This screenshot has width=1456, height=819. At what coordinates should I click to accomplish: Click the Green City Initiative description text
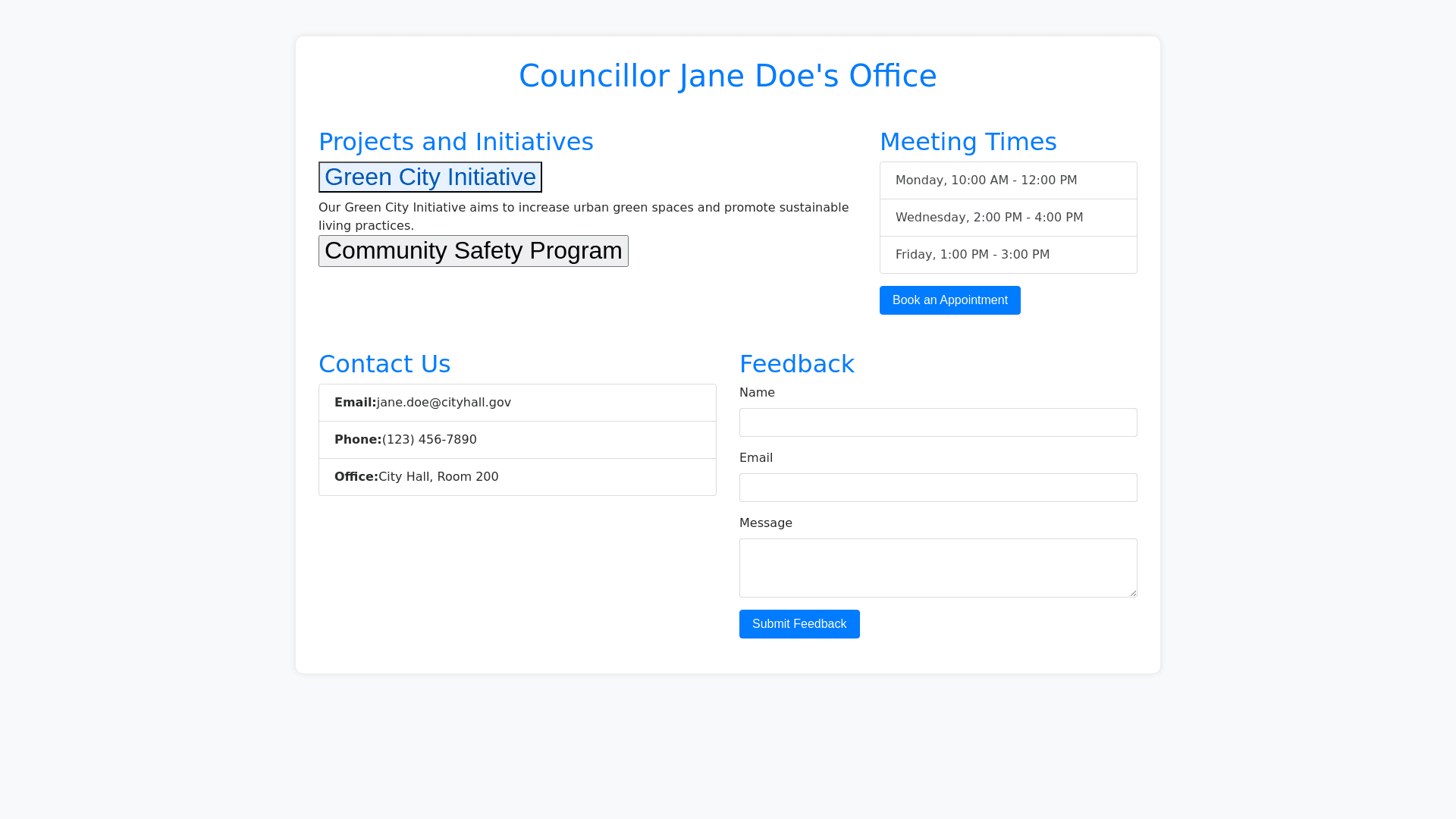[582, 216]
